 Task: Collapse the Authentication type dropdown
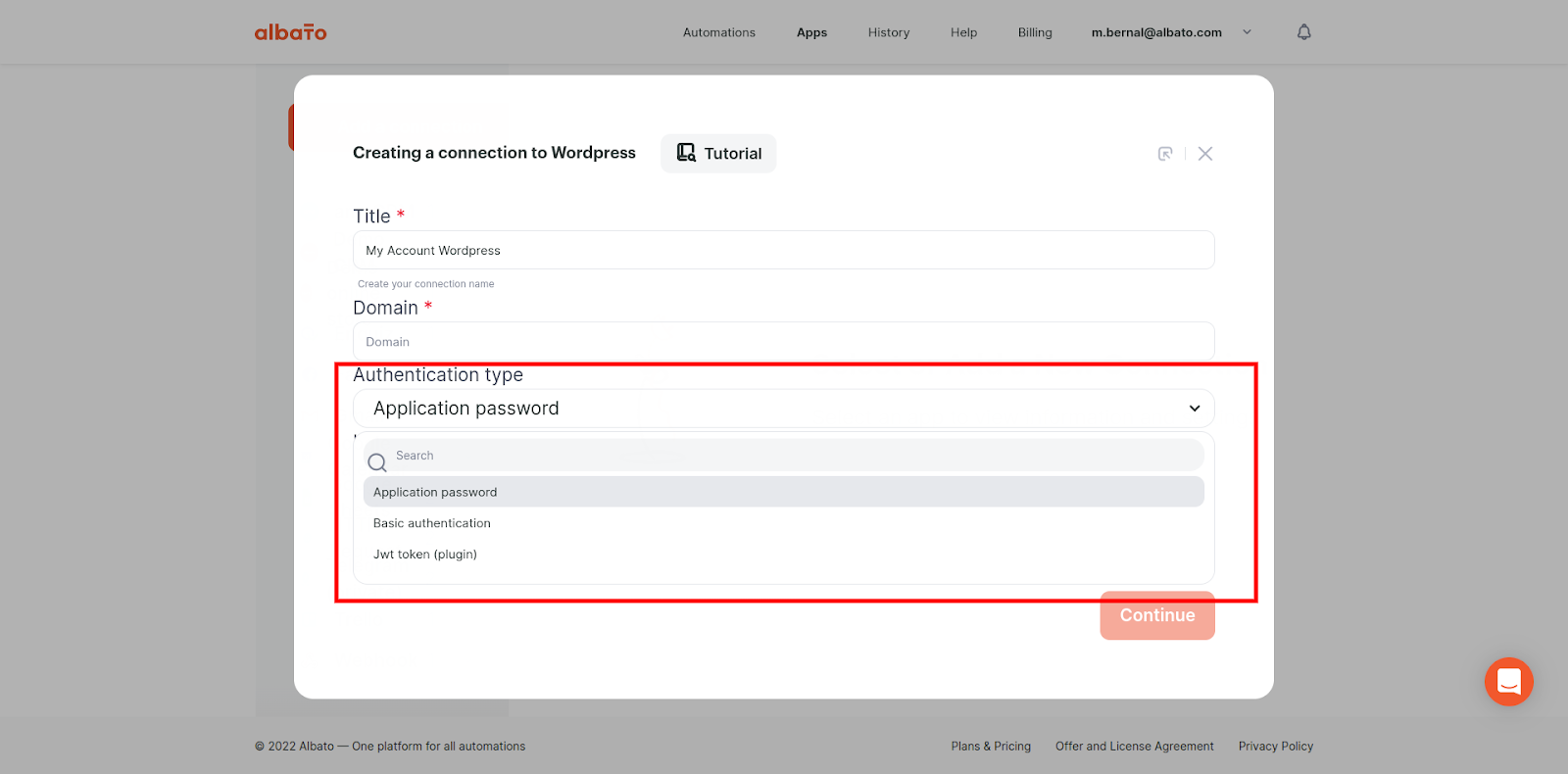point(1194,409)
